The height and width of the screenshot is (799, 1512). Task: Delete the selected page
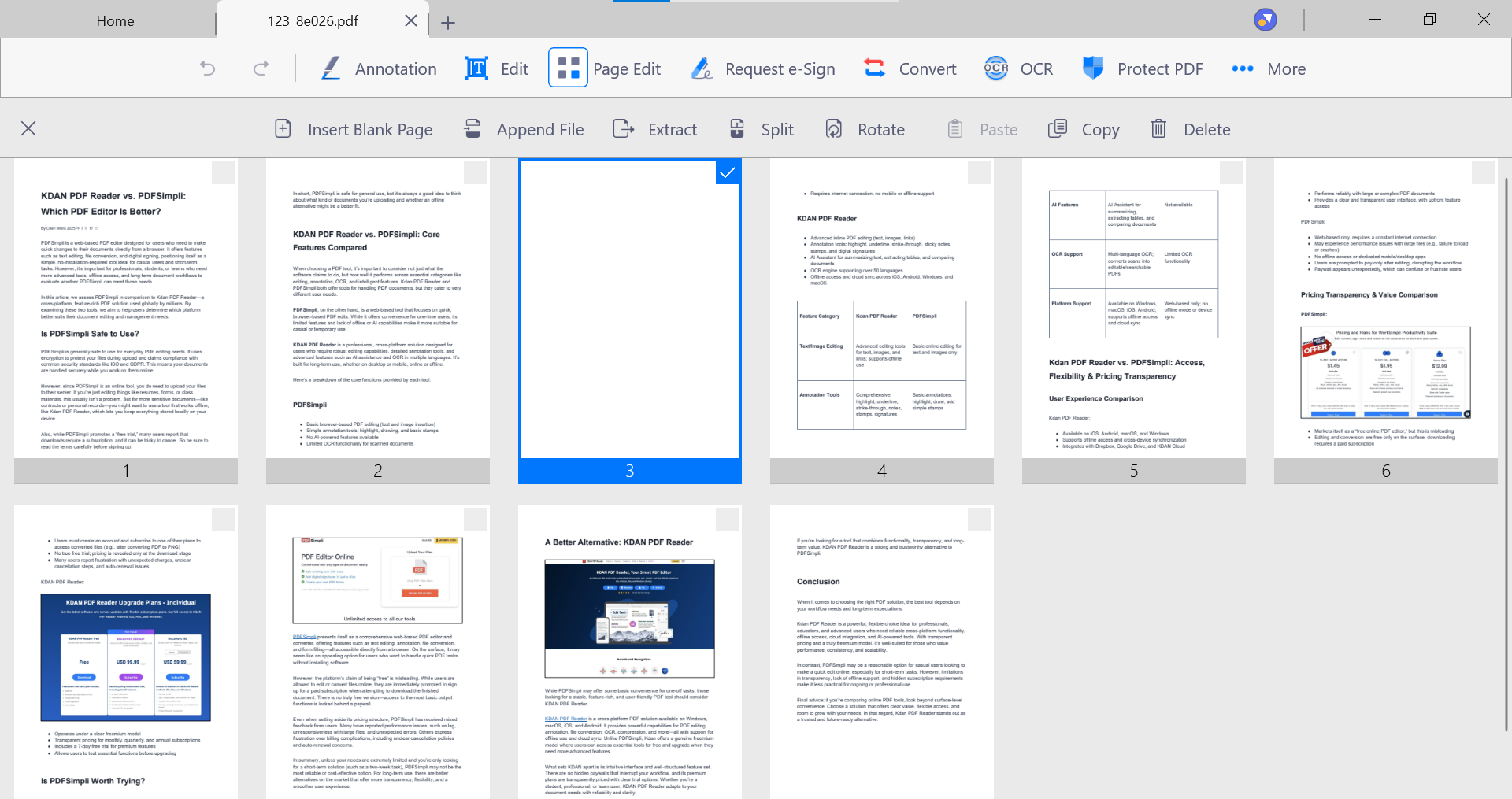click(x=1190, y=129)
